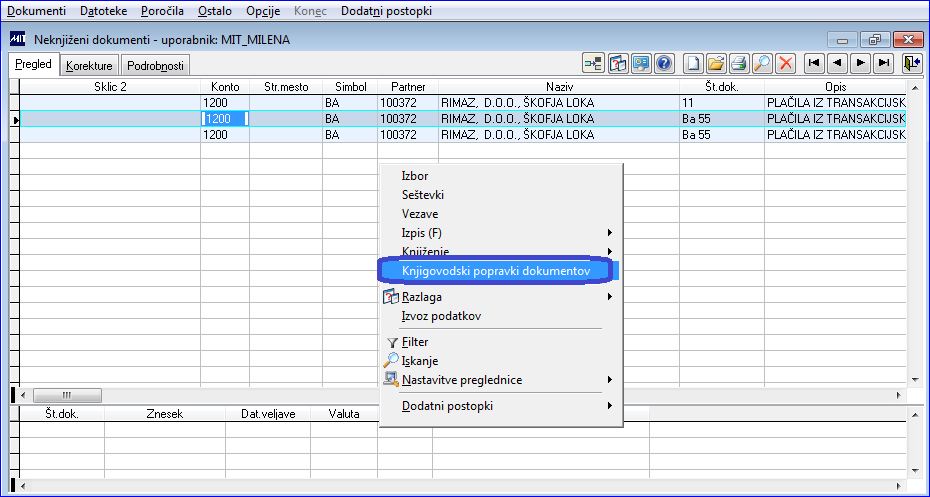Click the Partner column header
This screenshot has width=930, height=497.
(408, 87)
